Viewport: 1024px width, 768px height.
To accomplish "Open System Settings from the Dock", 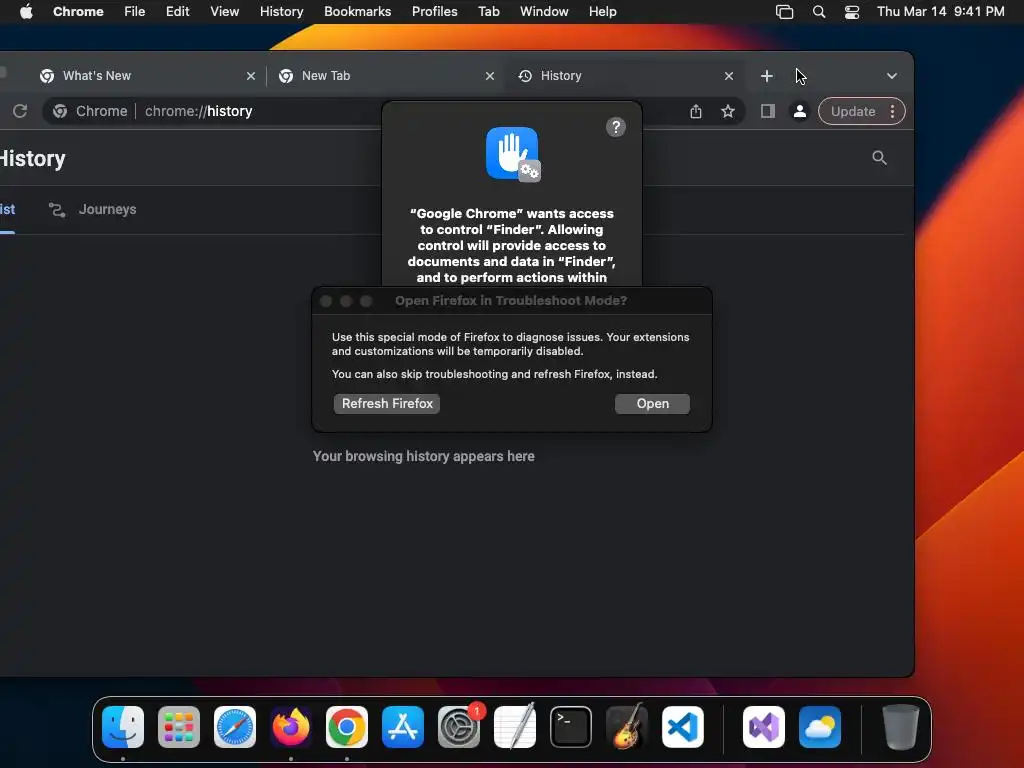I will point(459,727).
